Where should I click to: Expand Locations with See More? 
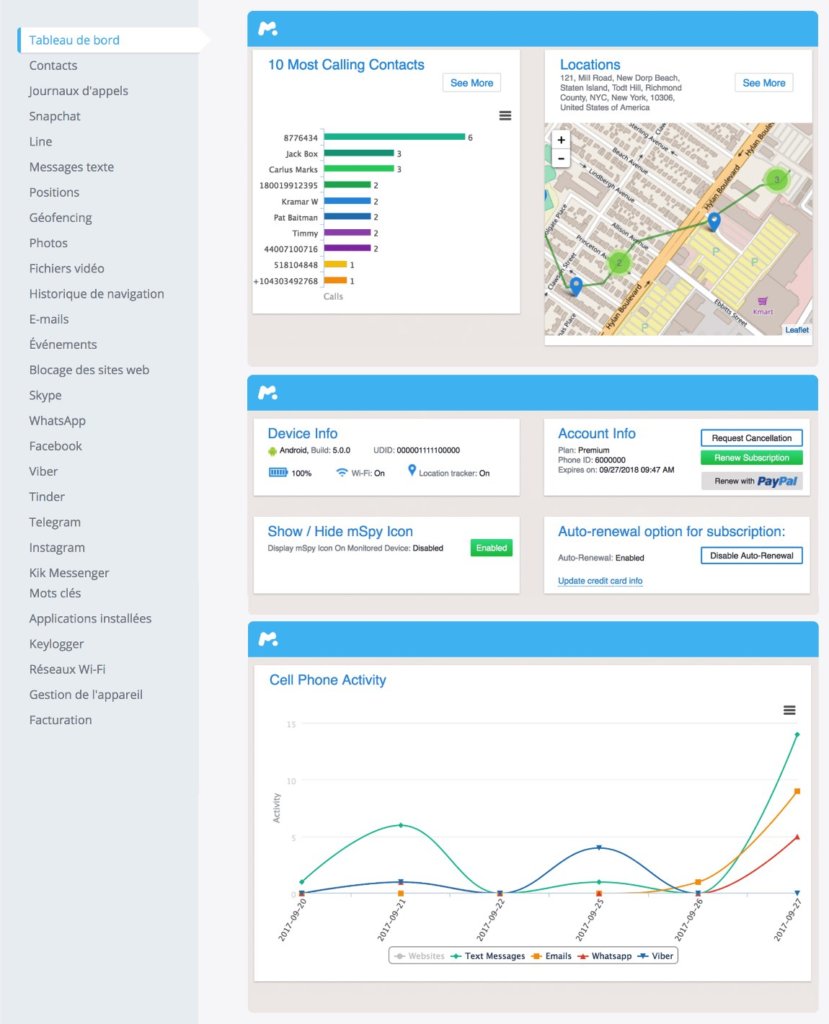pyautogui.click(x=763, y=83)
